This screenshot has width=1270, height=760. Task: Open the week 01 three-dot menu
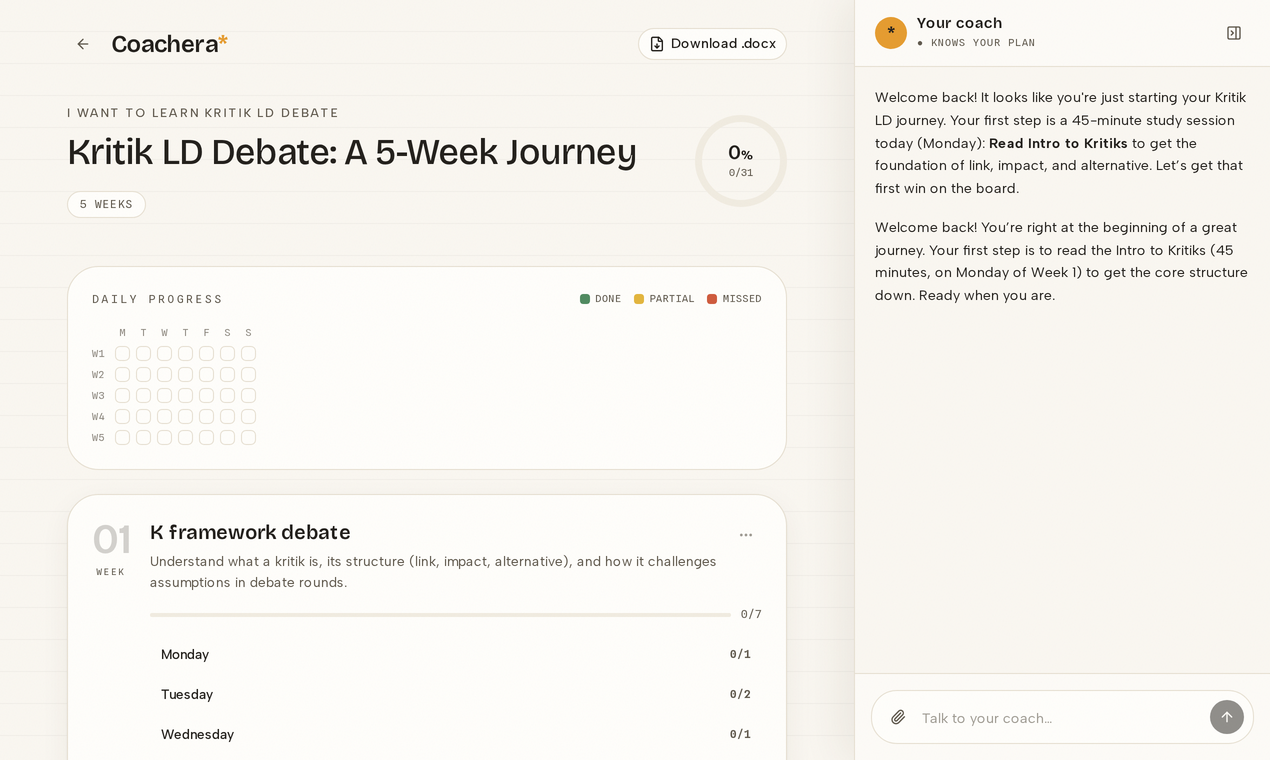[746, 535]
